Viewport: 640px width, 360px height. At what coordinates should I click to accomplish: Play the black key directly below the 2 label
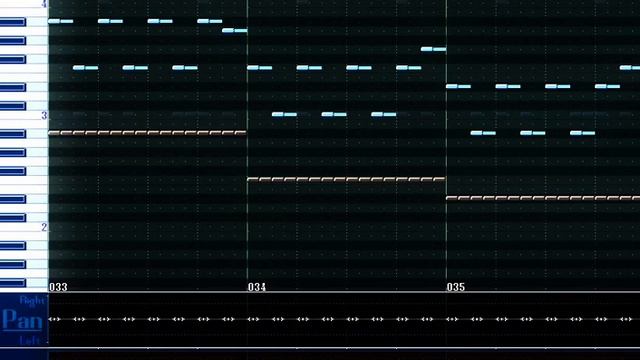(13, 245)
